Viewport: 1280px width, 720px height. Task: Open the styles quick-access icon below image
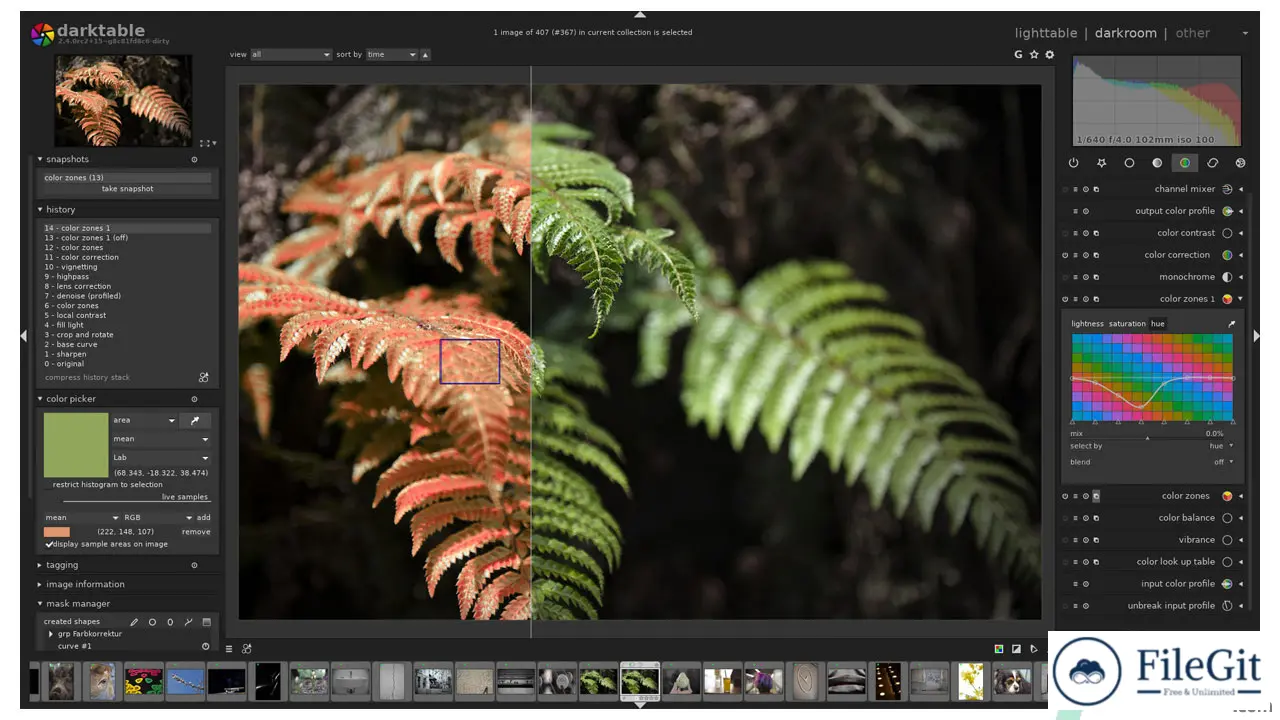[x=247, y=649]
